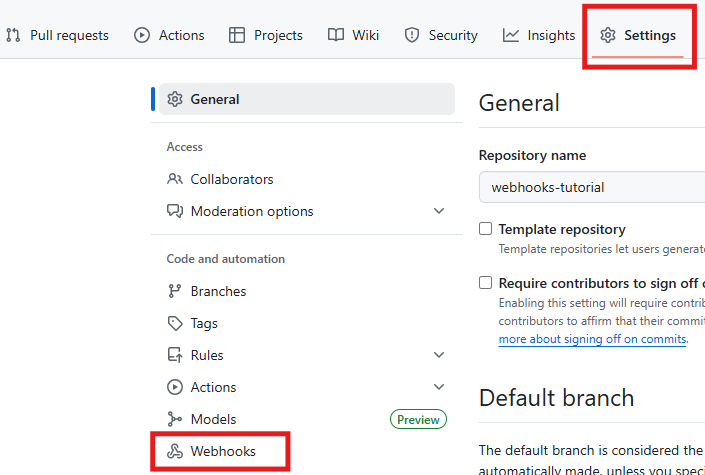Screen dimensions: 705x475
Task: Click the Models icon in sidebar
Action: tap(174, 419)
